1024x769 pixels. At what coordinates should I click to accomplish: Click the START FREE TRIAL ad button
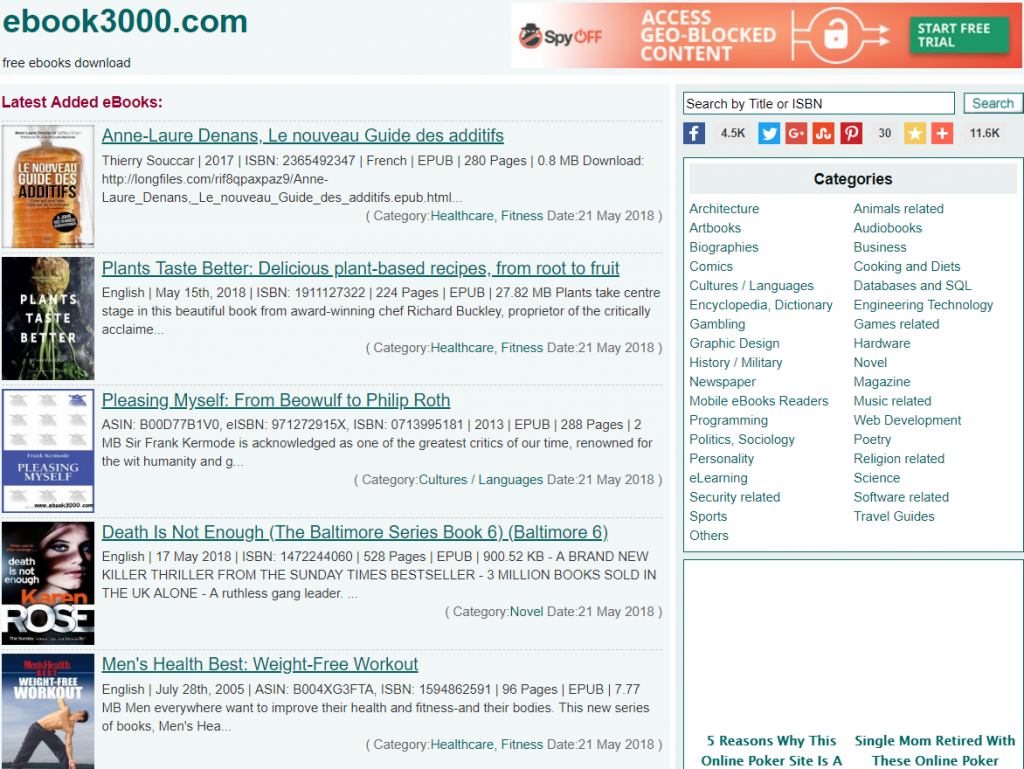[958, 35]
